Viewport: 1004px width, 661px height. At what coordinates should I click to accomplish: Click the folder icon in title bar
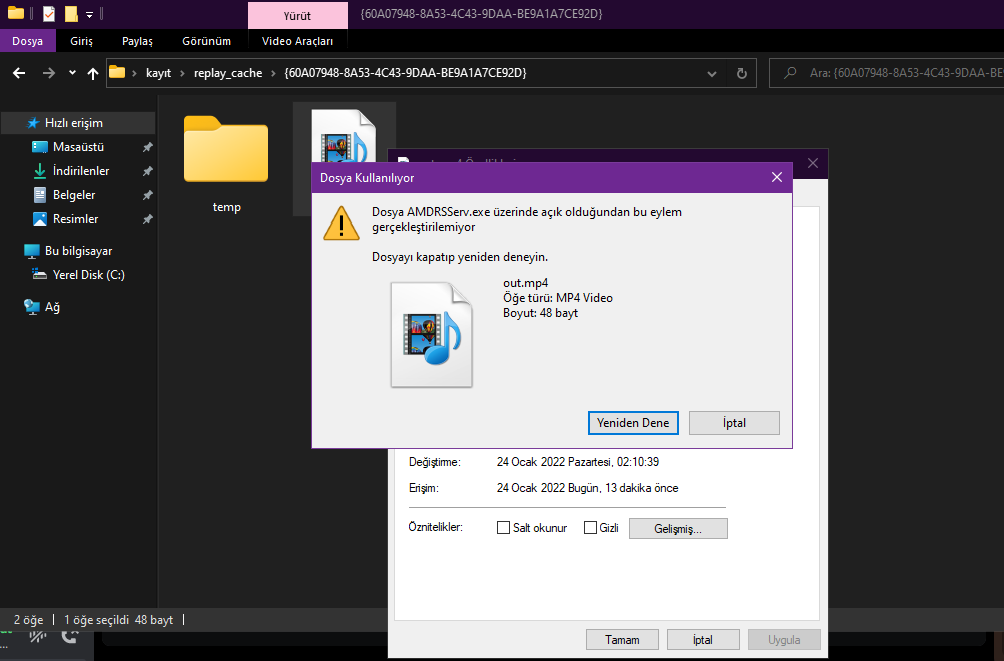(x=16, y=13)
